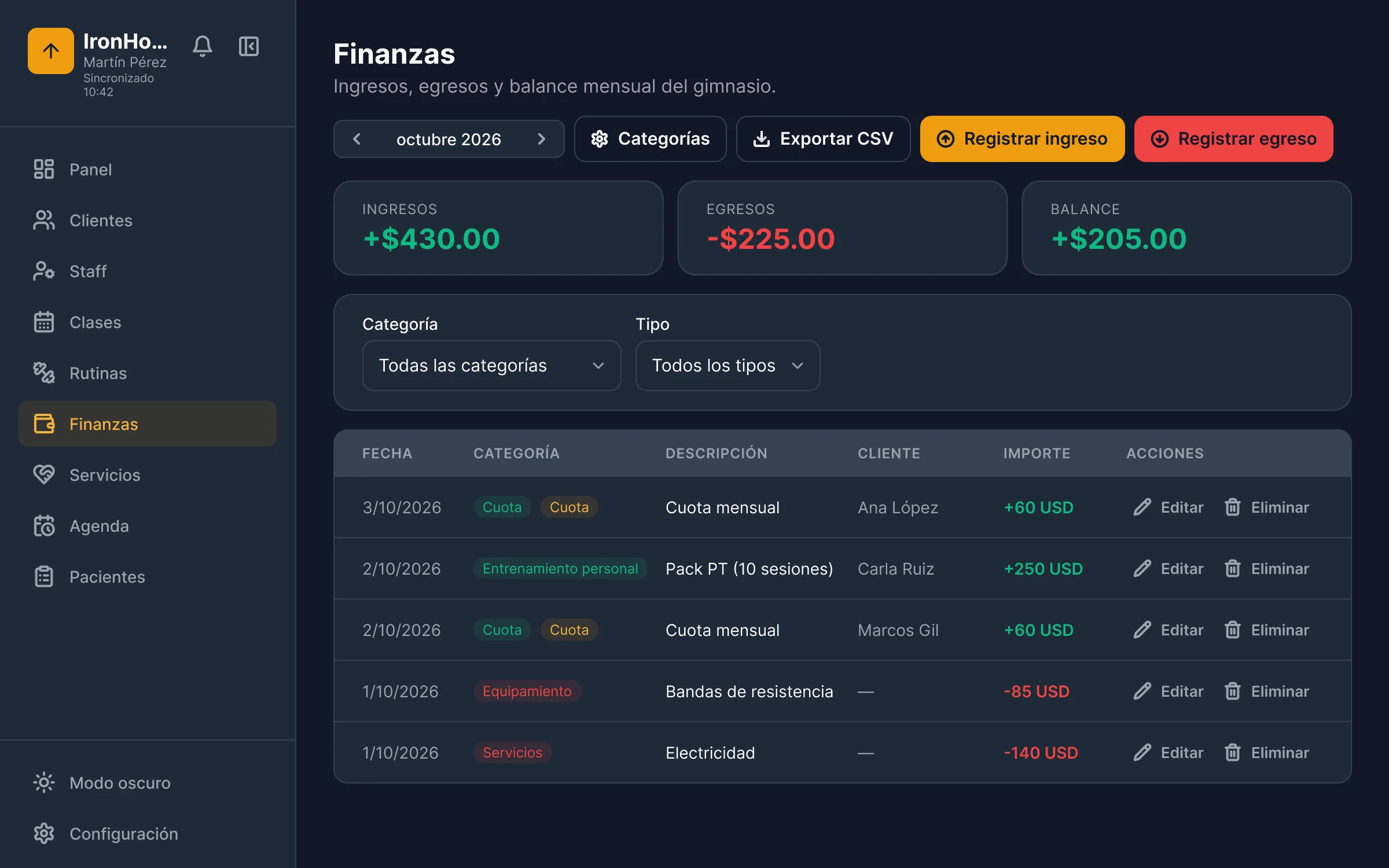This screenshot has width=1389, height=868.
Task: Edit the Electricidad transaction
Action: coord(1168,753)
